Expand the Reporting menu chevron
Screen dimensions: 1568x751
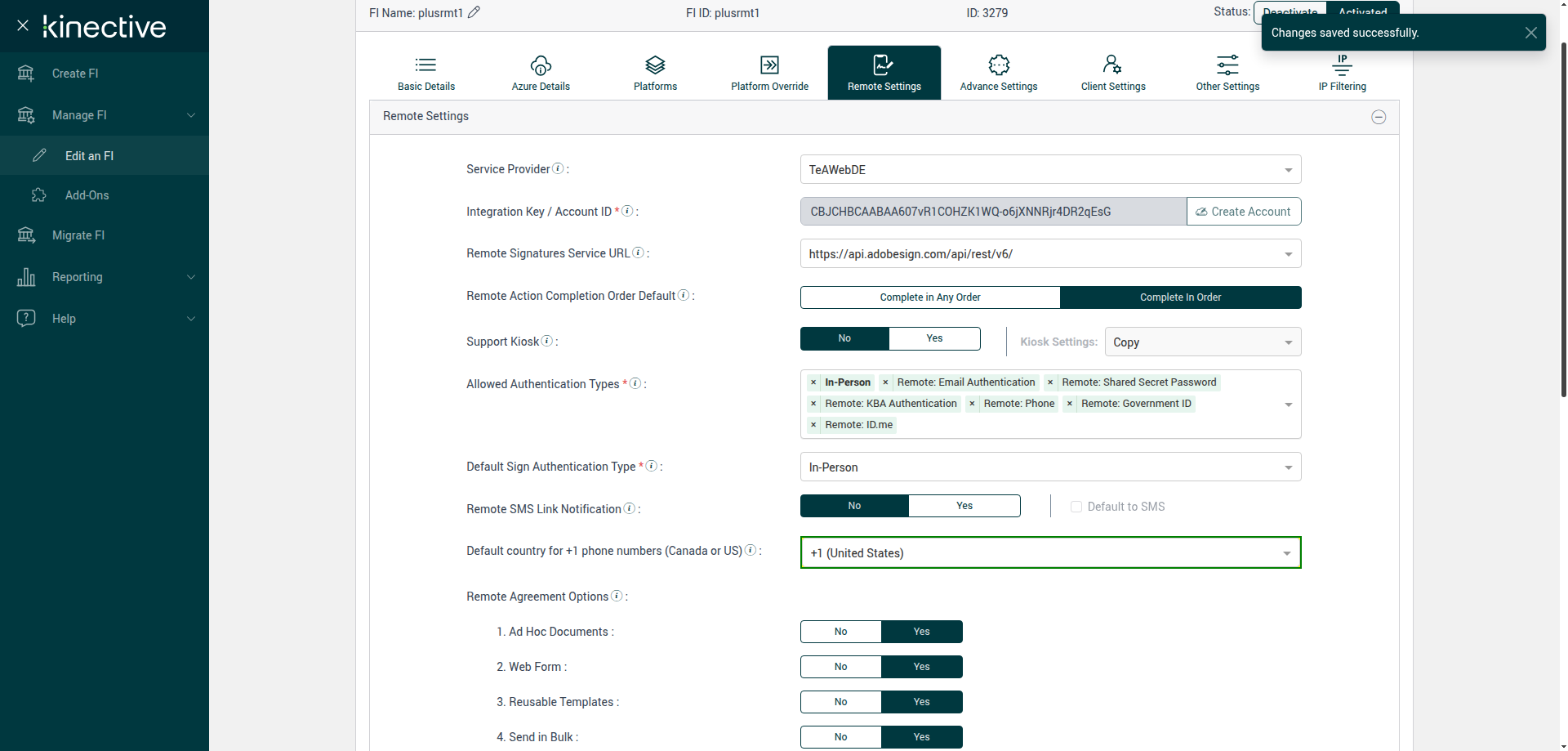(x=191, y=277)
